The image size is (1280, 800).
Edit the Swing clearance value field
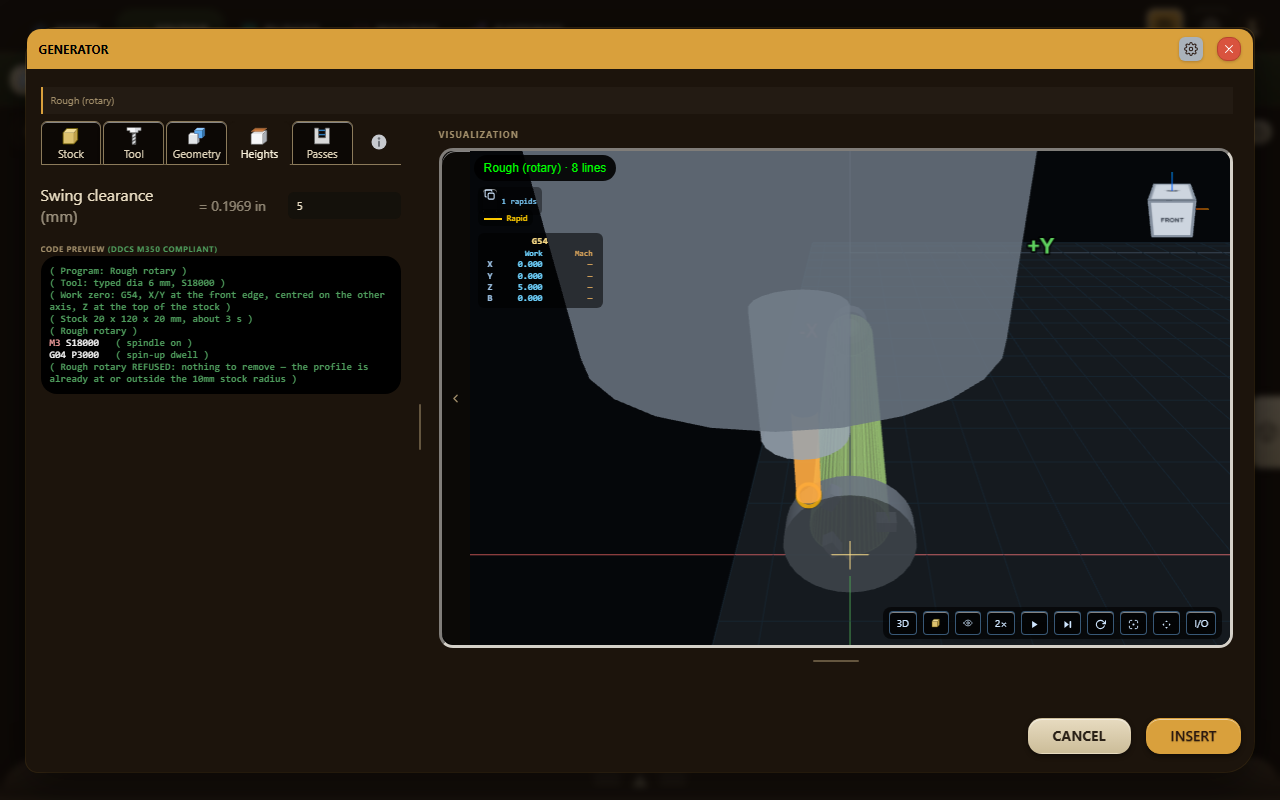[344, 206]
